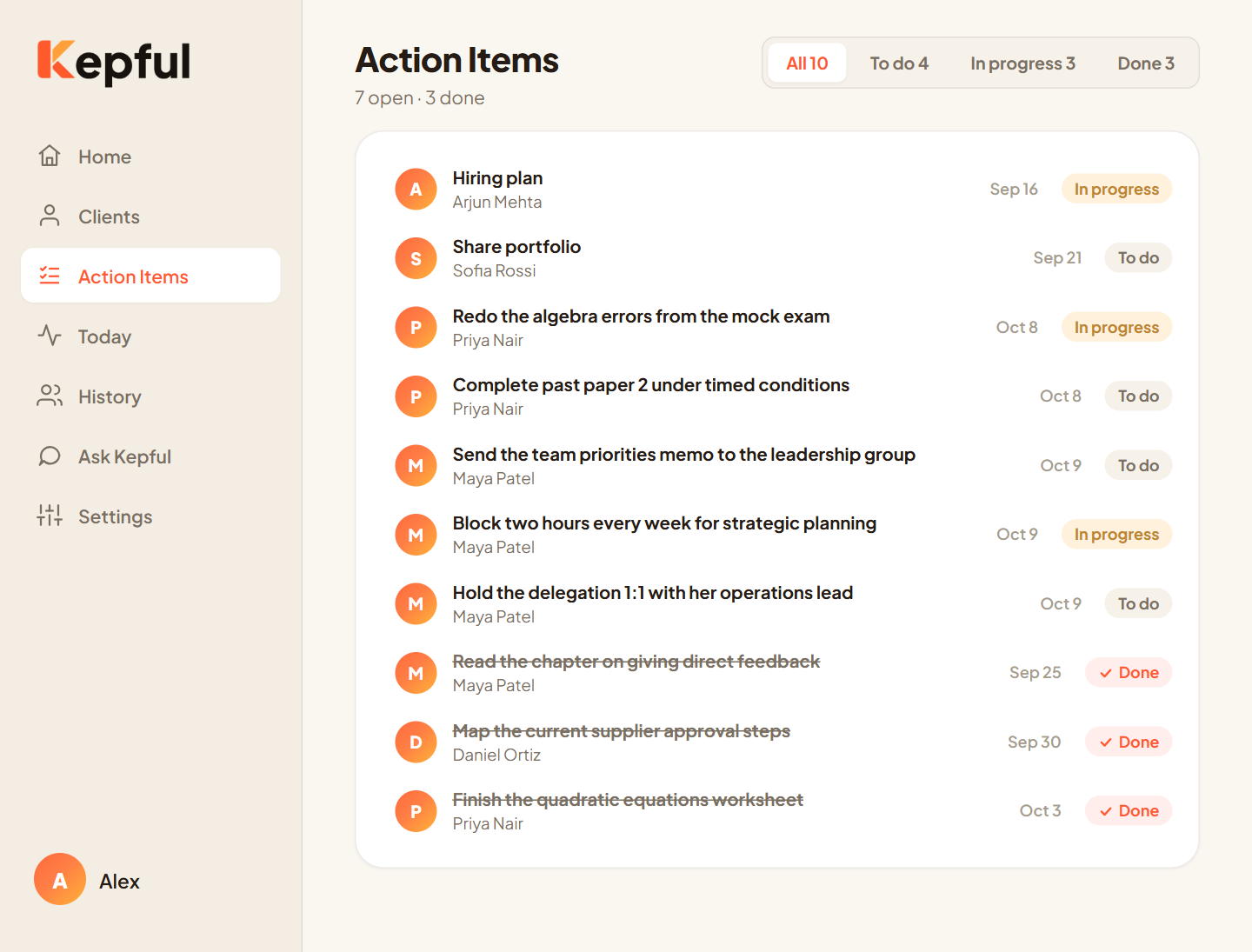Click the History people icon
Viewport: 1252px width, 952px height.
pyautogui.click(x=50, y=396)
